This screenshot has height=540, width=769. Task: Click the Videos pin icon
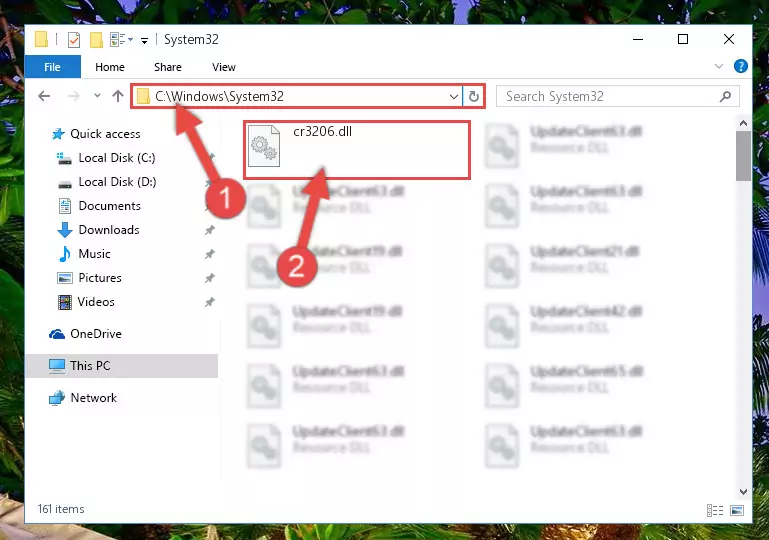coord(210,302)
